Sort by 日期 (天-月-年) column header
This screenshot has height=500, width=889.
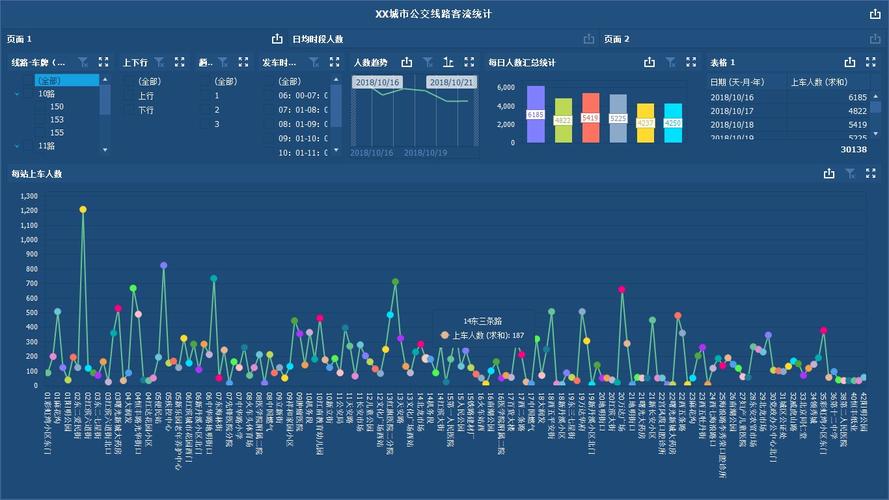pos(737,82)
